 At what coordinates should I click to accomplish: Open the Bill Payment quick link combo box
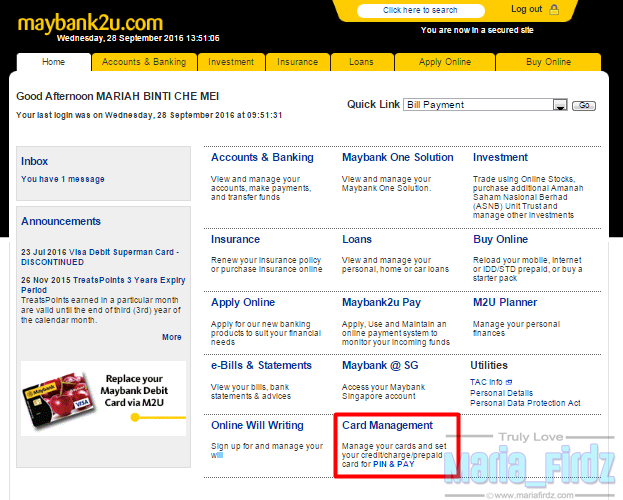[485, 105]
